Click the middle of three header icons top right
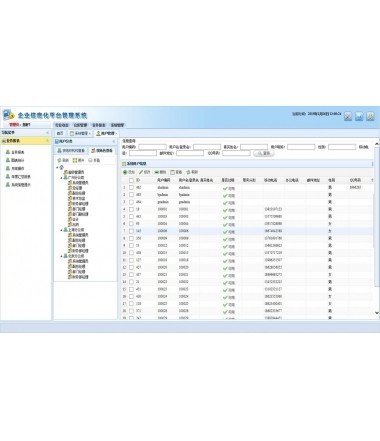Viewport: 380px width, 441px height. (x=359, y=116)
